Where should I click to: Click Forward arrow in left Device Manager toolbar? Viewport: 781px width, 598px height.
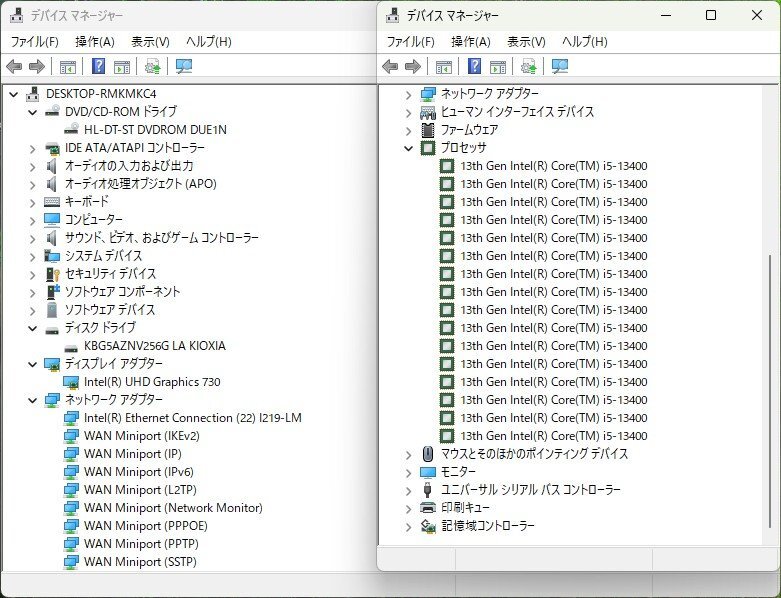tap(37, 66)
